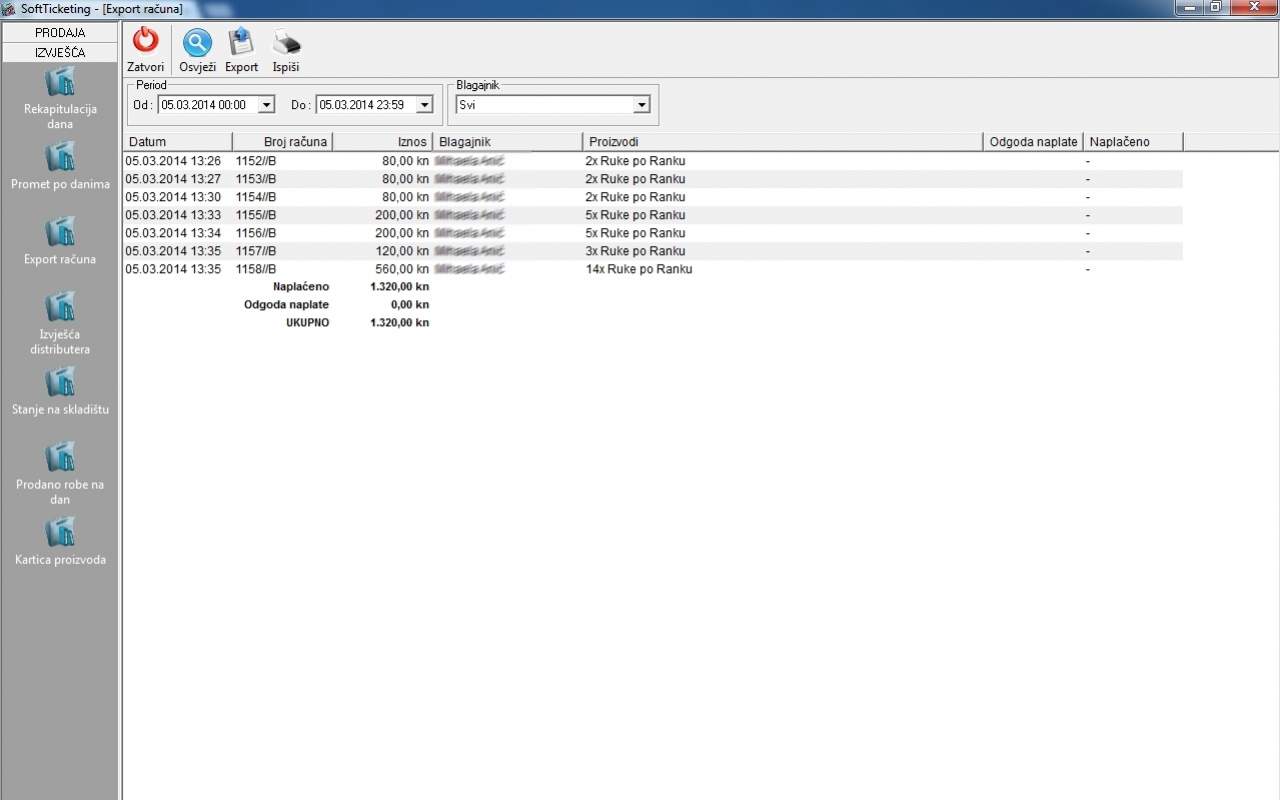Sort by the Iznos column header
Viewport: 1280px width, 800px height.
[383, 142]
